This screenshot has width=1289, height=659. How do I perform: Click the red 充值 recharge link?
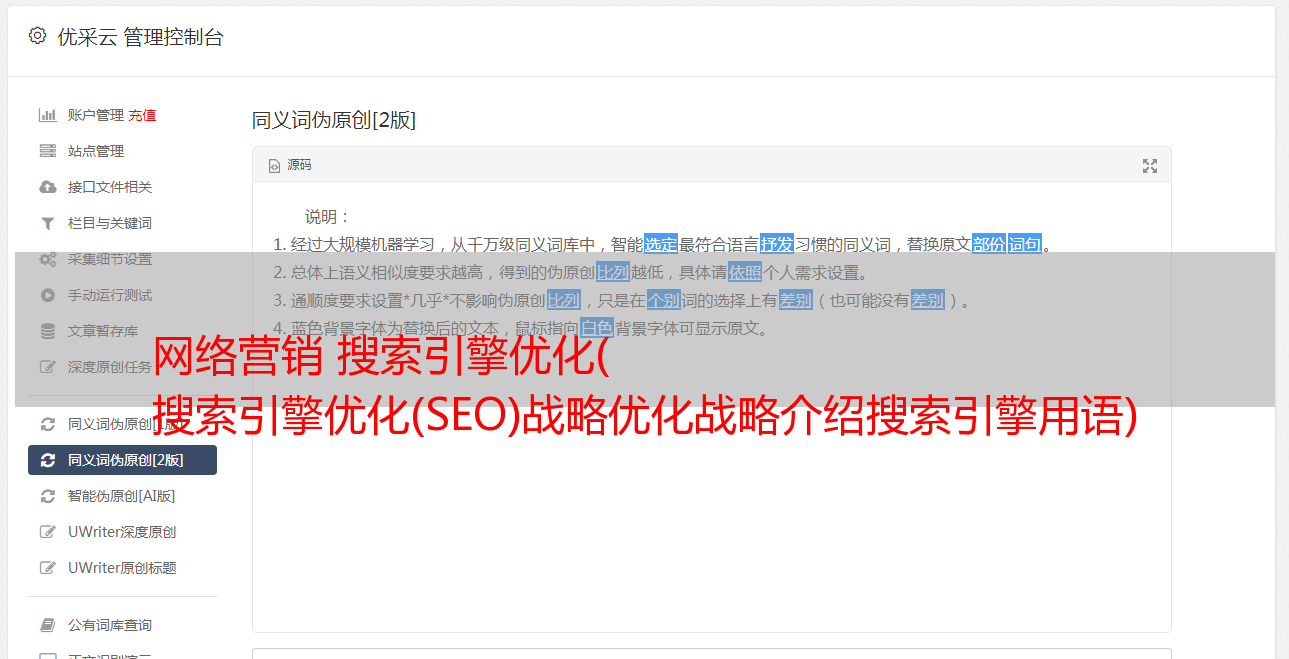point(142,115)
